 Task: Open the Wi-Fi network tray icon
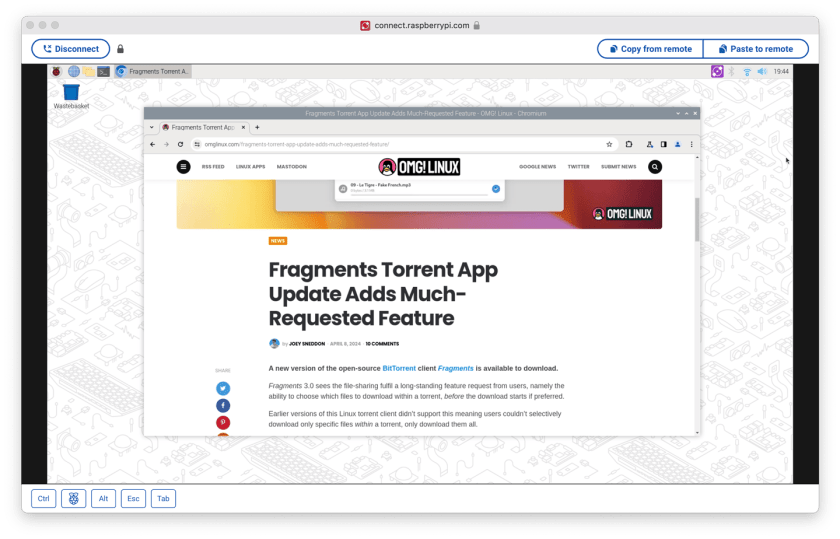tap(747, 71)
